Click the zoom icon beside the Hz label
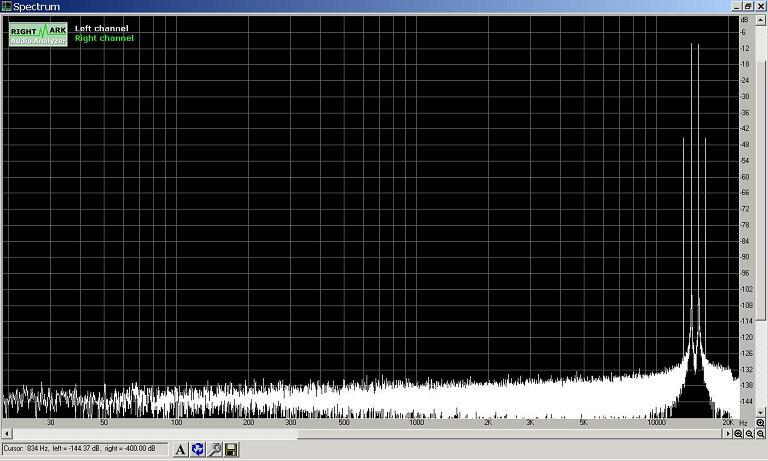This screenshot has height=461, width=768. pyautogui.click(x=759, y=423)
